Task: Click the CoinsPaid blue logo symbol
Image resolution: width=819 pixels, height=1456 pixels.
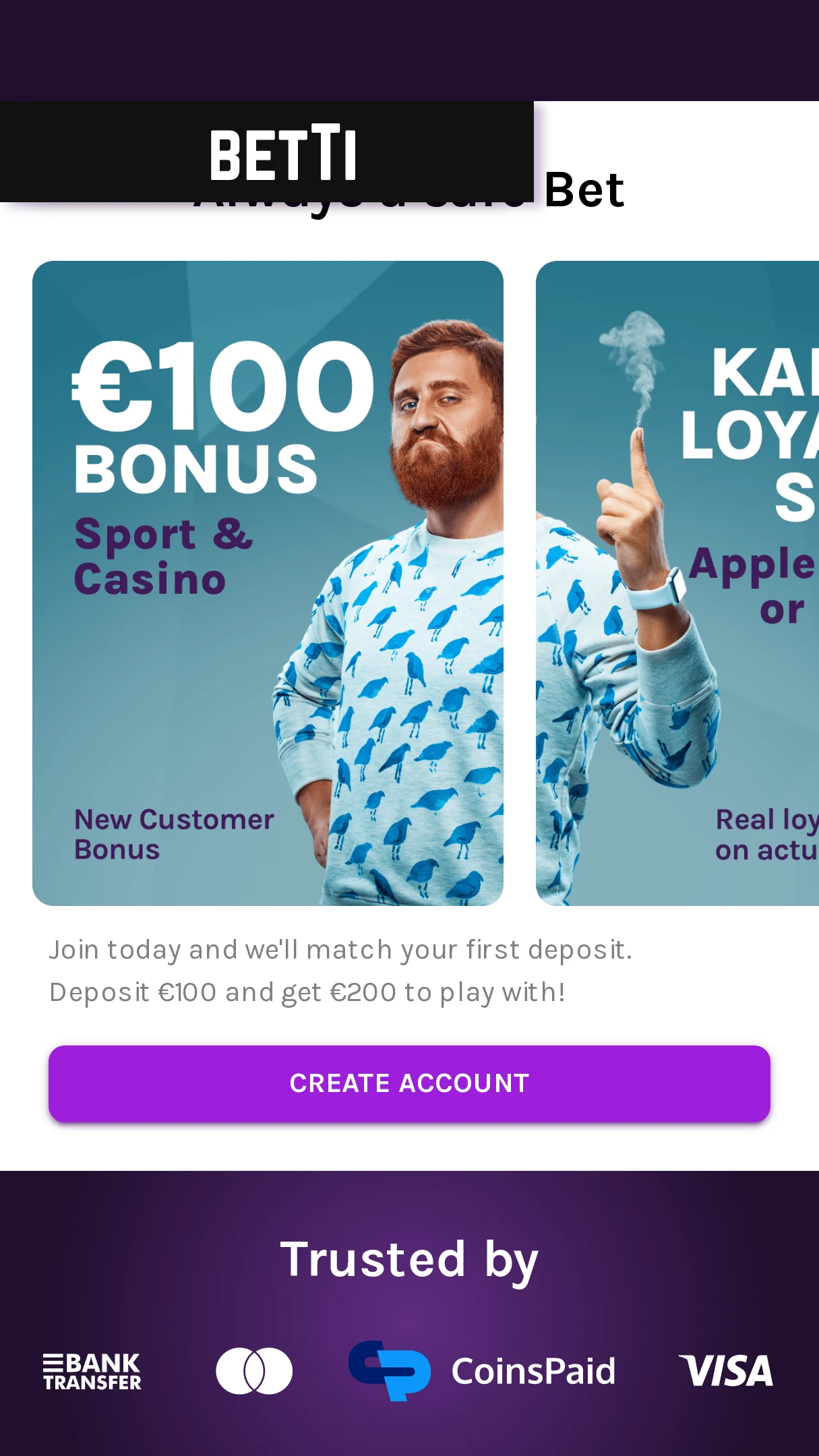Action: [x=390, y=1370]
